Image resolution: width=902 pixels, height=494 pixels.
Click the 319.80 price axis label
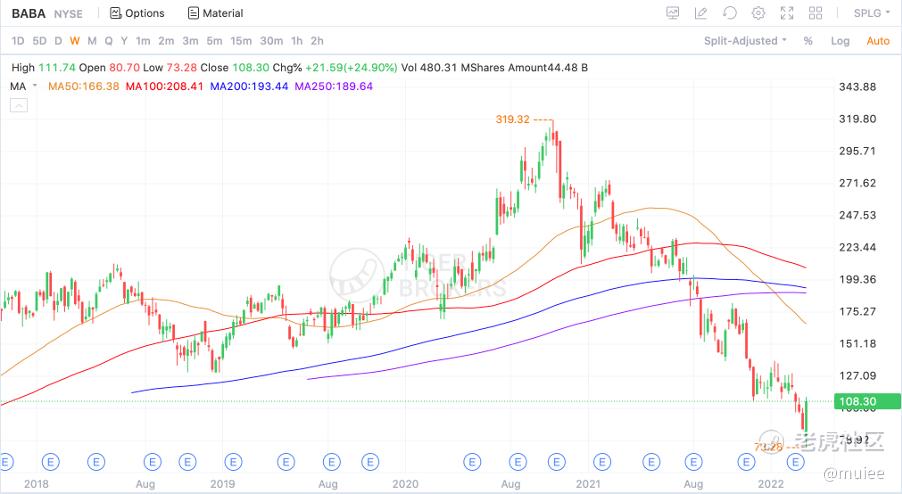(858, 119)
